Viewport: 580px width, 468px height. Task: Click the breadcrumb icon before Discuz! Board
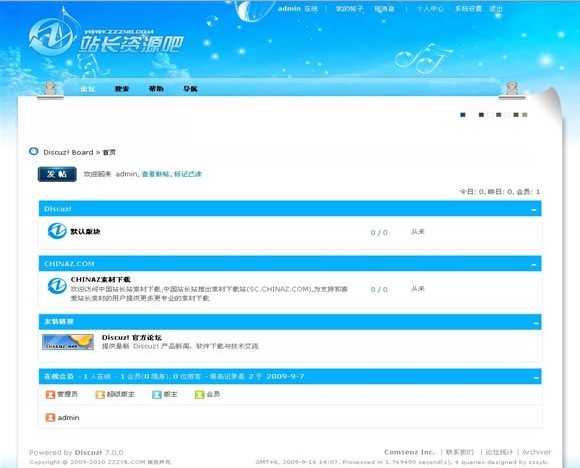pyautogui.click(x=34, y=152)
